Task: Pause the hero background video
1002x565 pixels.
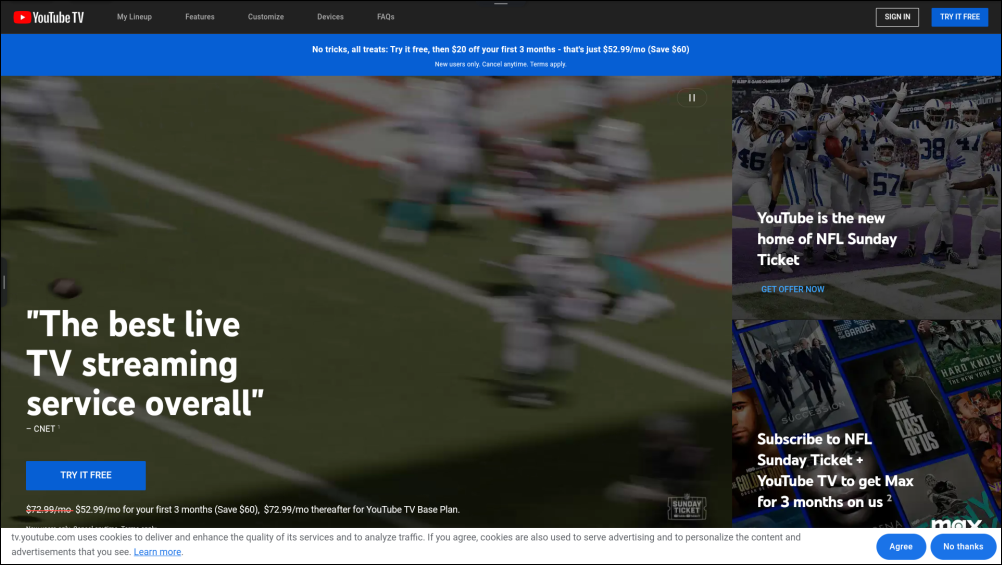Action: [x=691, y=98]
